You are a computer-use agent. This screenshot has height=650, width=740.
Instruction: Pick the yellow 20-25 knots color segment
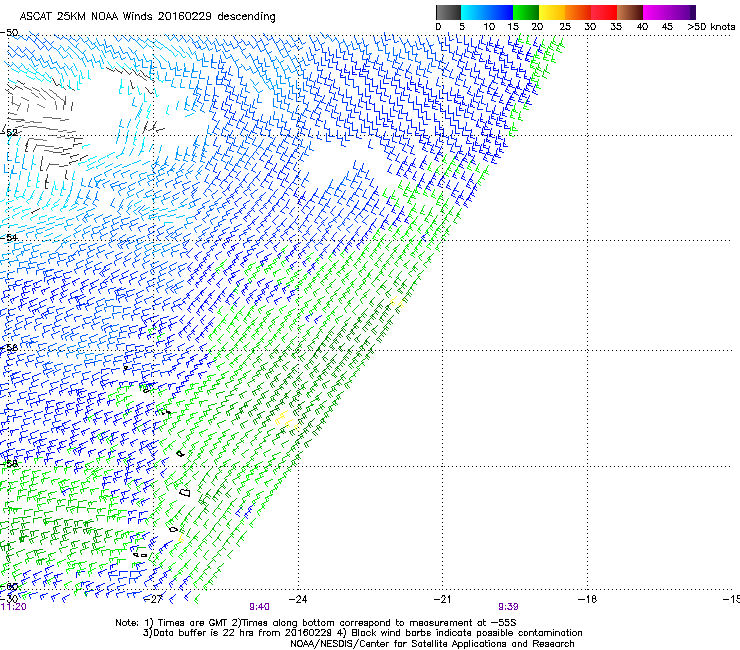tap(552, 12)
